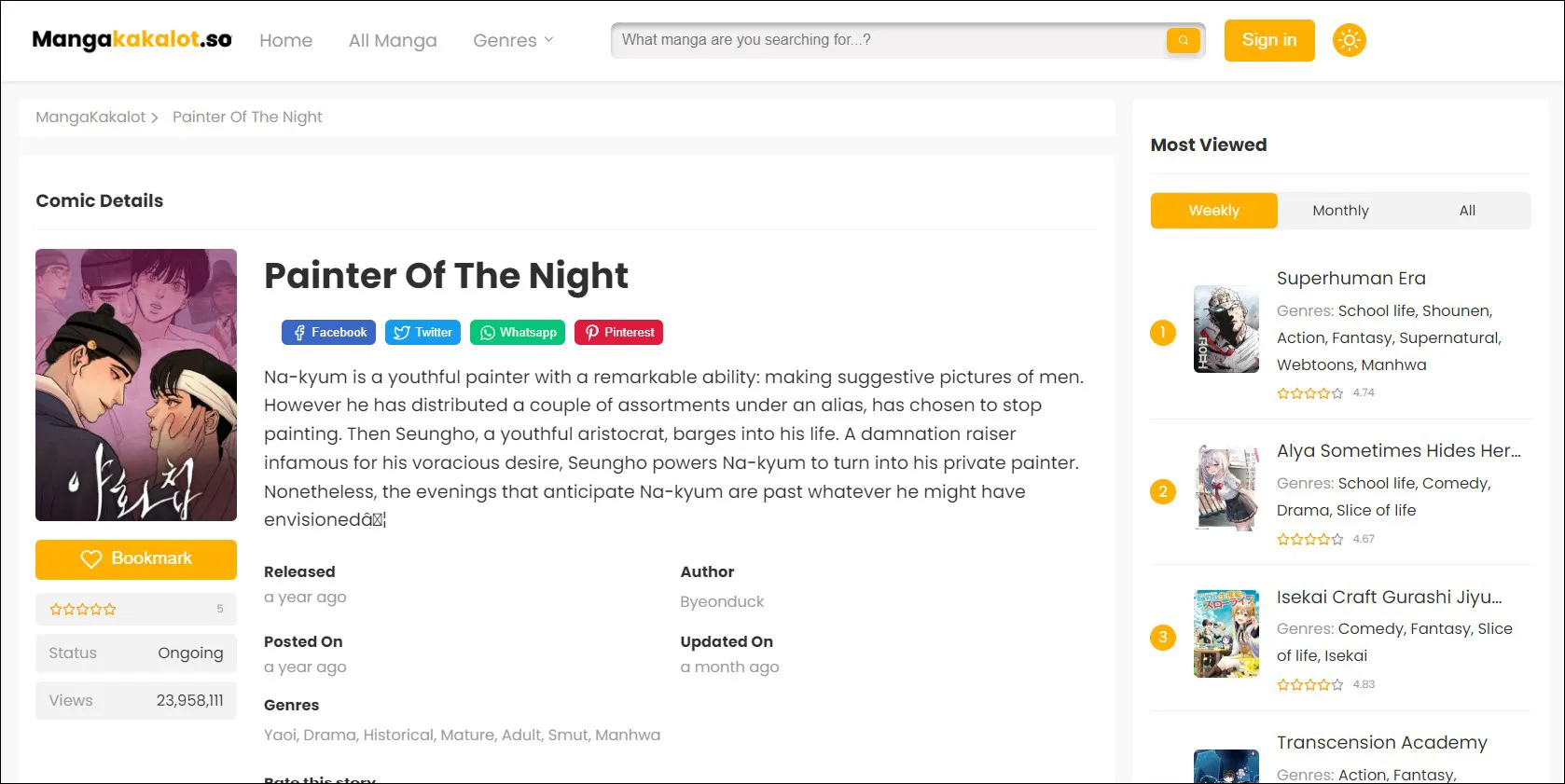1565x784 pixels.
Task: Open Isekai Craft Gurashi cover thumbnail
Action: [x=1226, y=634]
